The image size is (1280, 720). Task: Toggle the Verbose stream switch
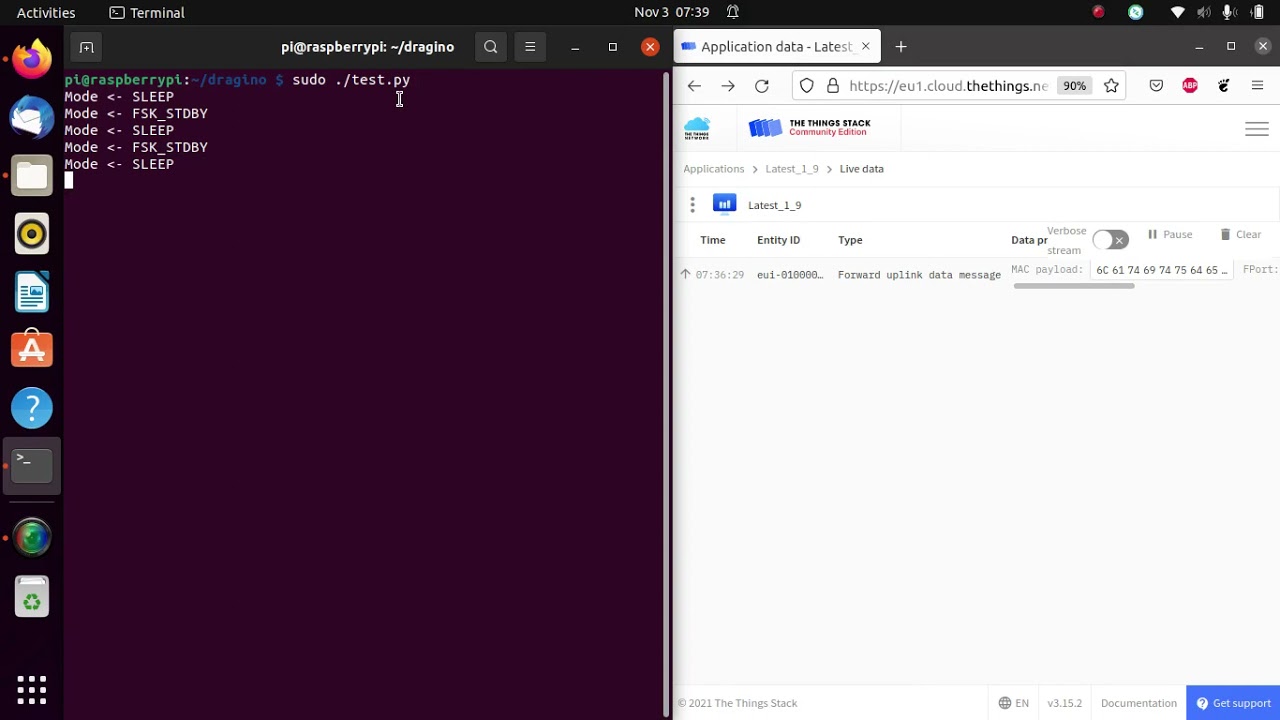(1109, 240)
